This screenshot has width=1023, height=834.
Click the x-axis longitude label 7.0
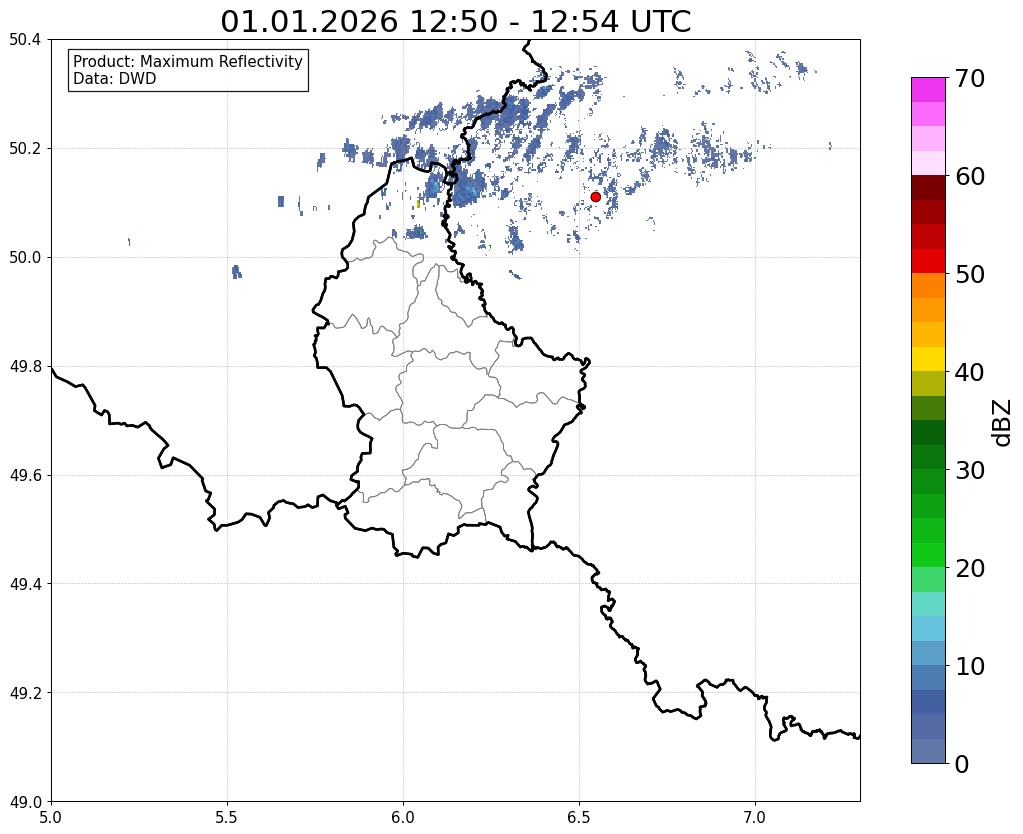coord(755,817)
